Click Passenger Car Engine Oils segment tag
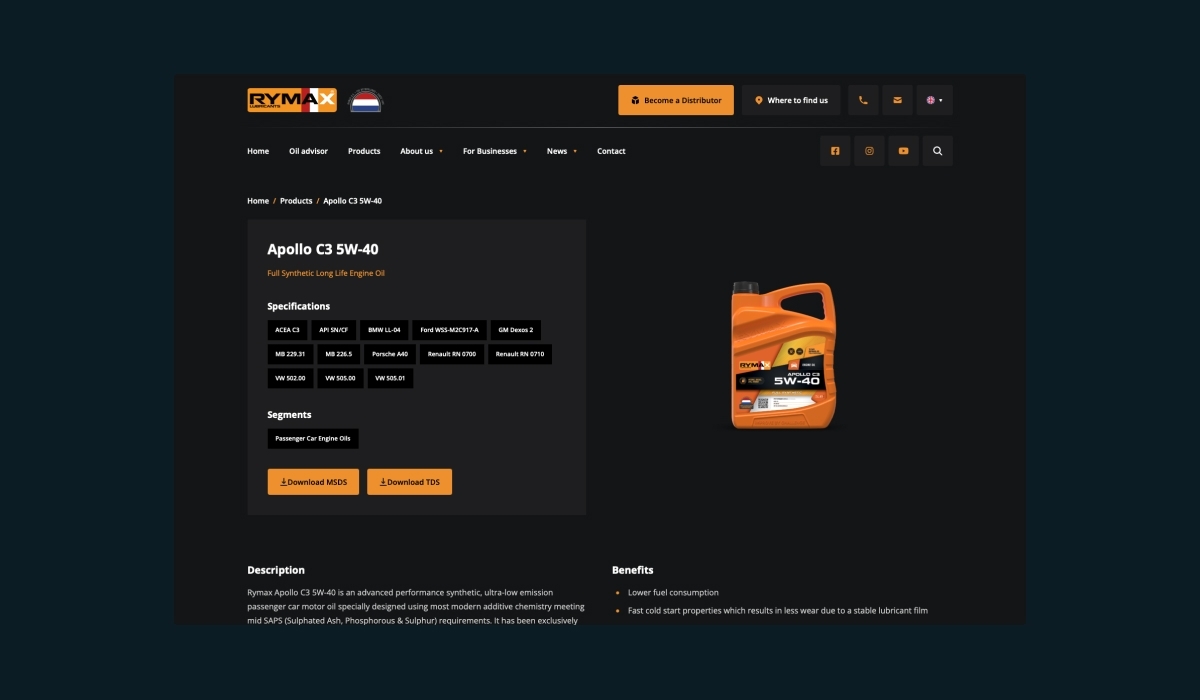 (x=312, y=438)
